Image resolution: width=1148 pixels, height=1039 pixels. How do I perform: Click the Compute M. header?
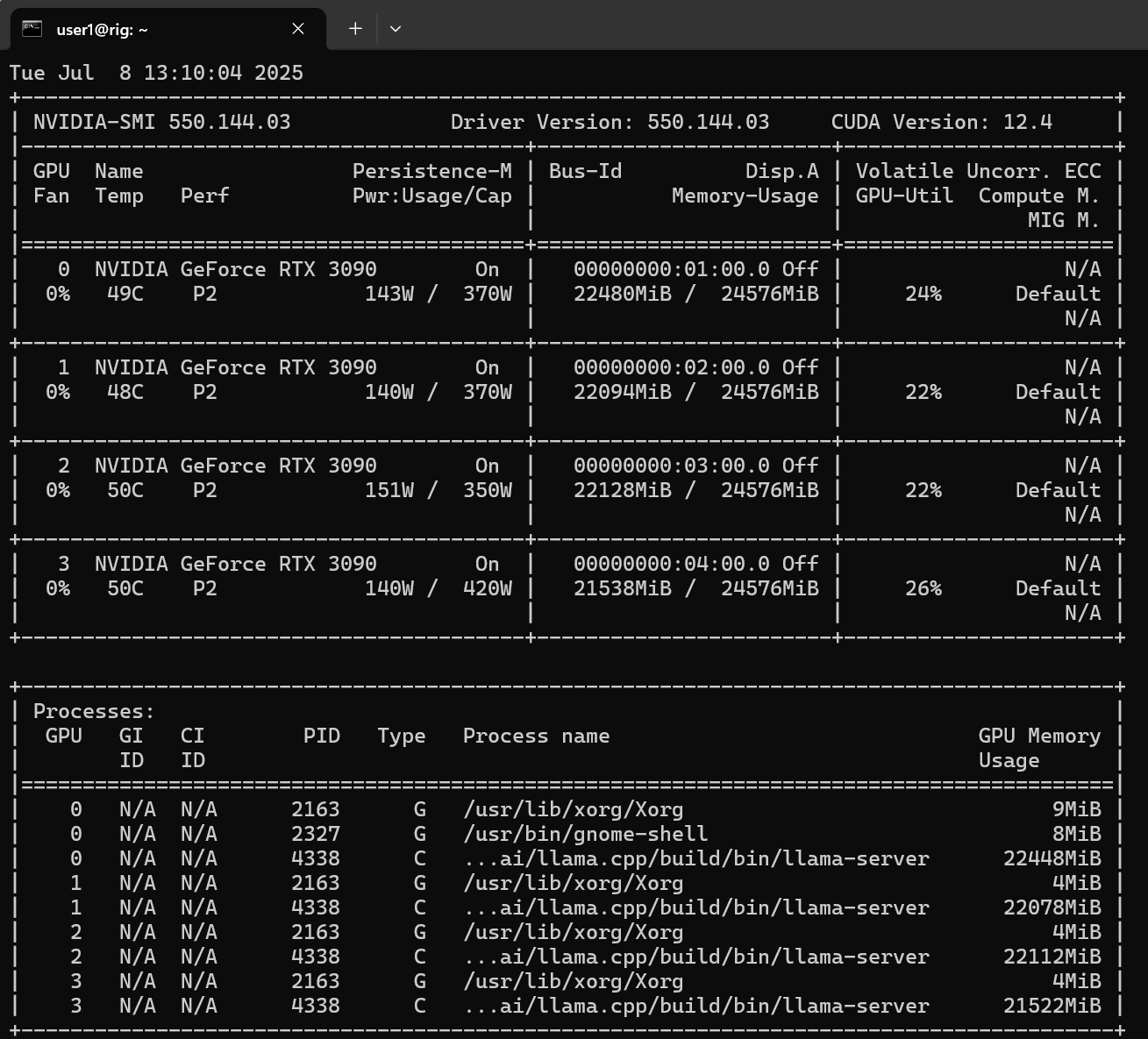coord(1040,196)
